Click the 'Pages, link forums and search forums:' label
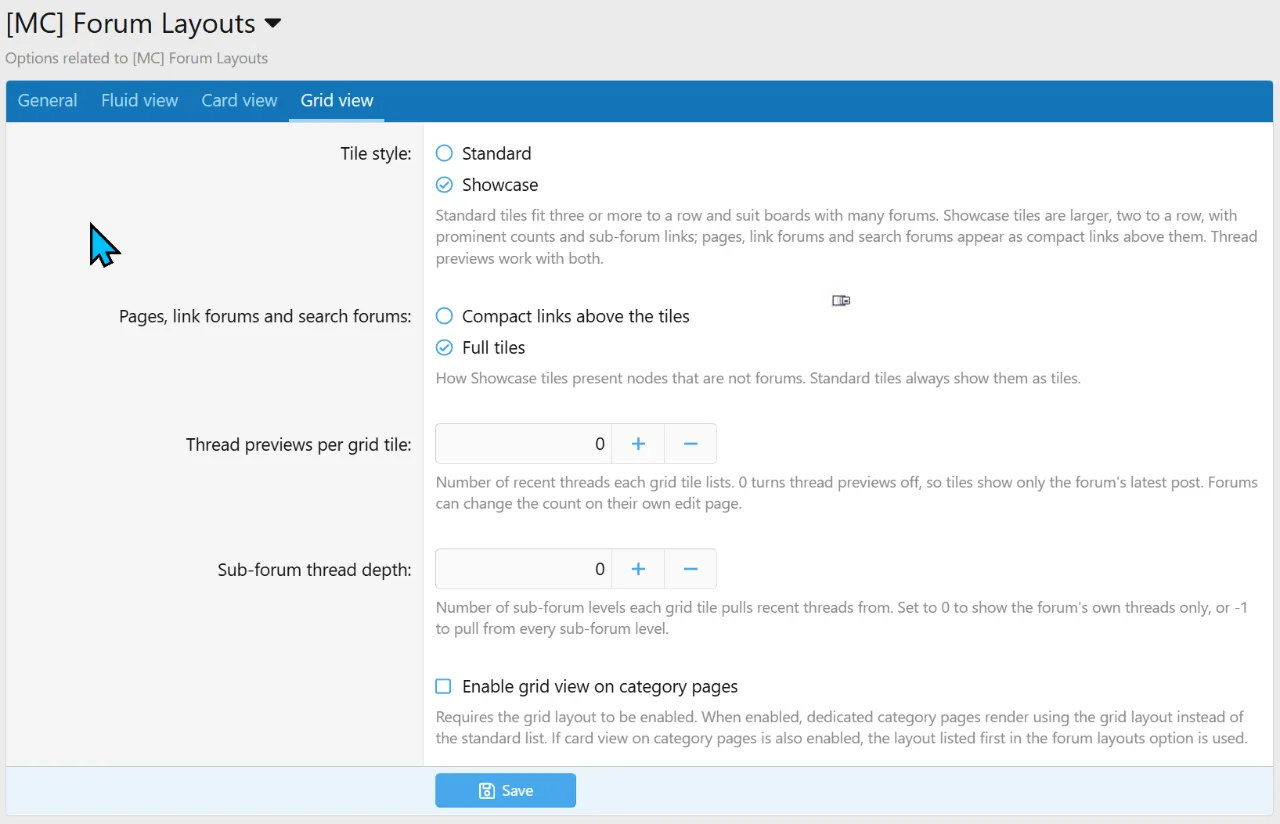Image resolution: width=1280 pixels, height=824 pixels. 265,316
